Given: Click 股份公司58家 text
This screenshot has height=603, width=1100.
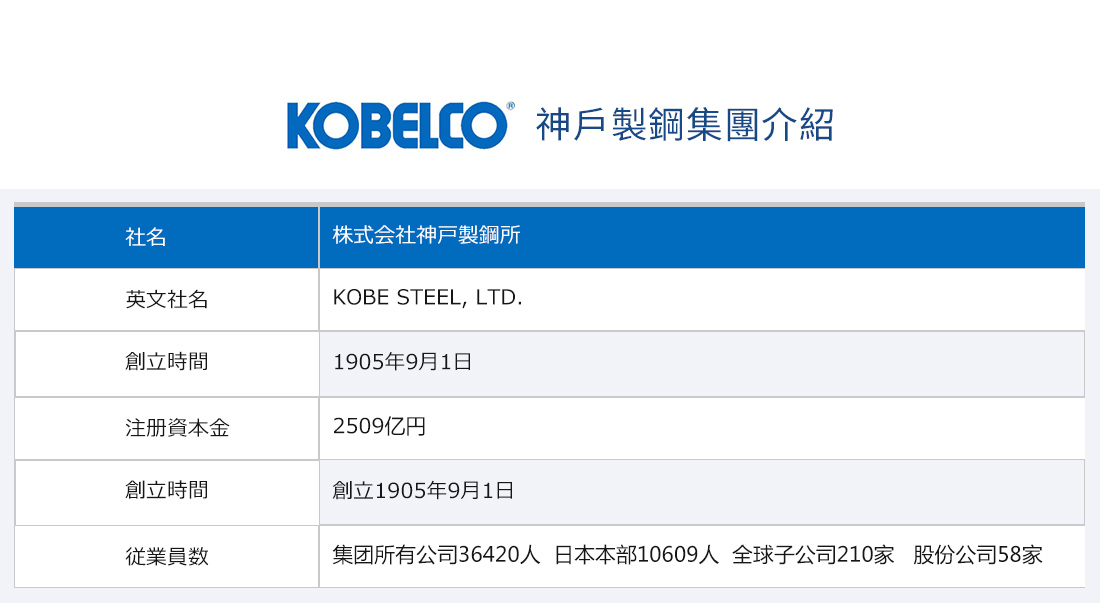Looking at the screenshot, I should pos(977,555).
